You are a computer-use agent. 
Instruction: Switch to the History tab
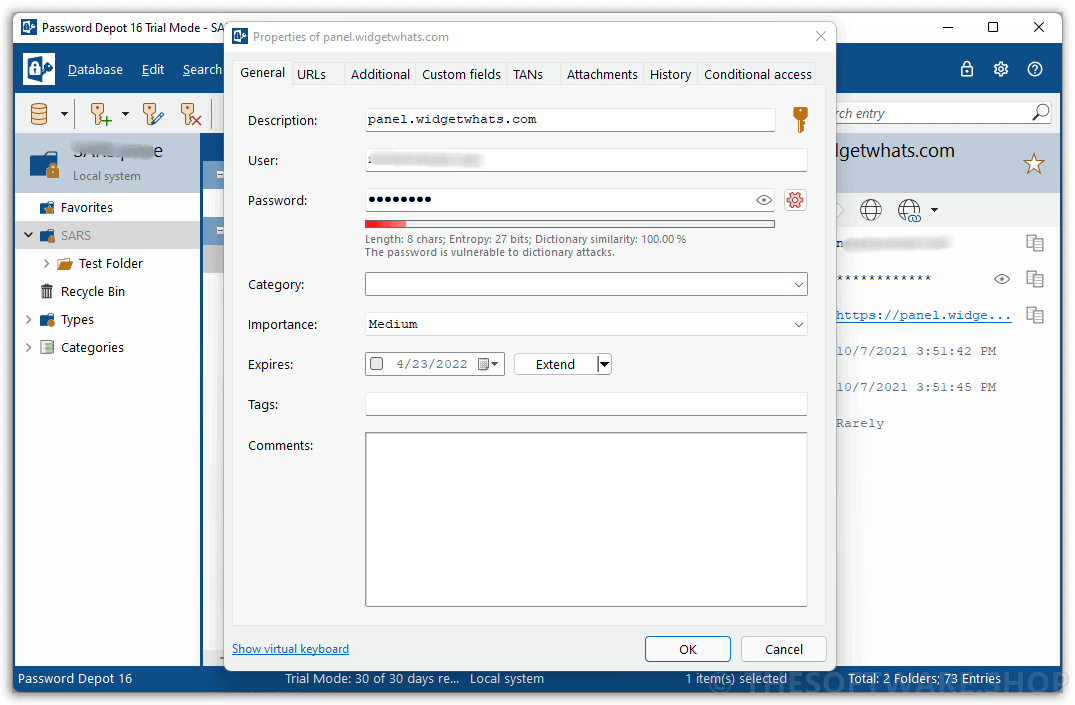[671, 74]
